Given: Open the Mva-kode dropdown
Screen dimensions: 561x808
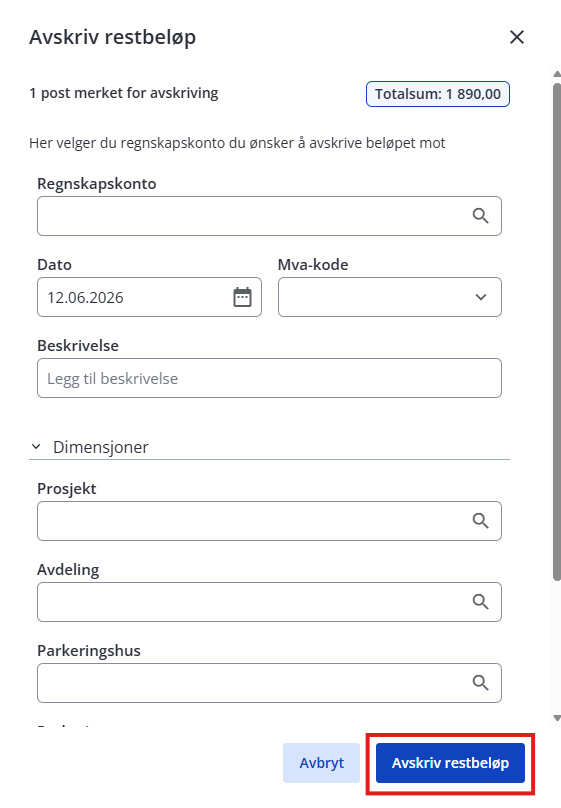Looking at the screenshot, I should (389, 297).
